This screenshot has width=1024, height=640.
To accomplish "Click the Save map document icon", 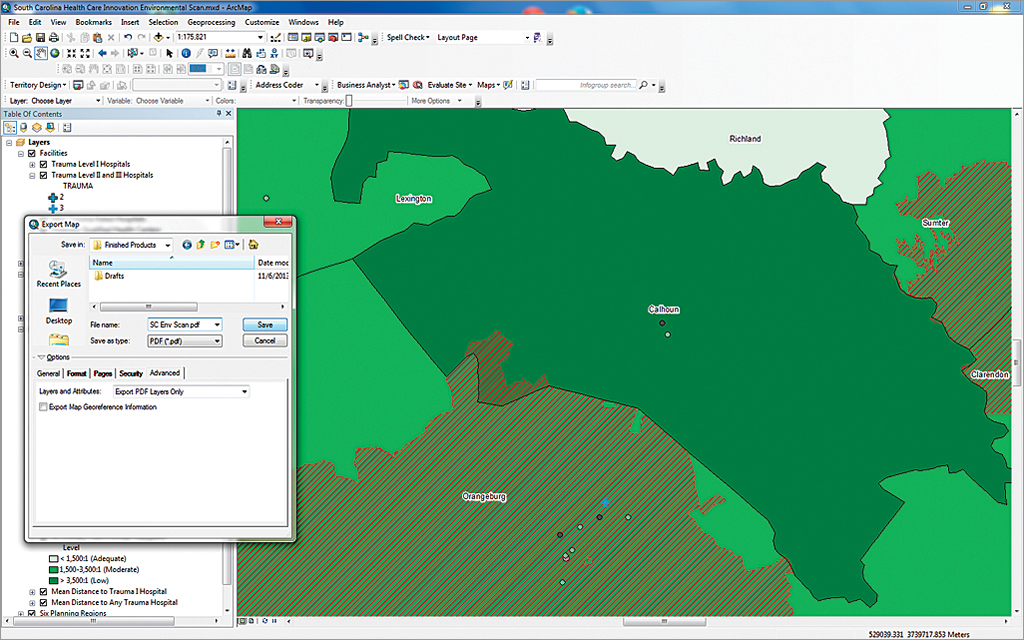I will [41, 37].
